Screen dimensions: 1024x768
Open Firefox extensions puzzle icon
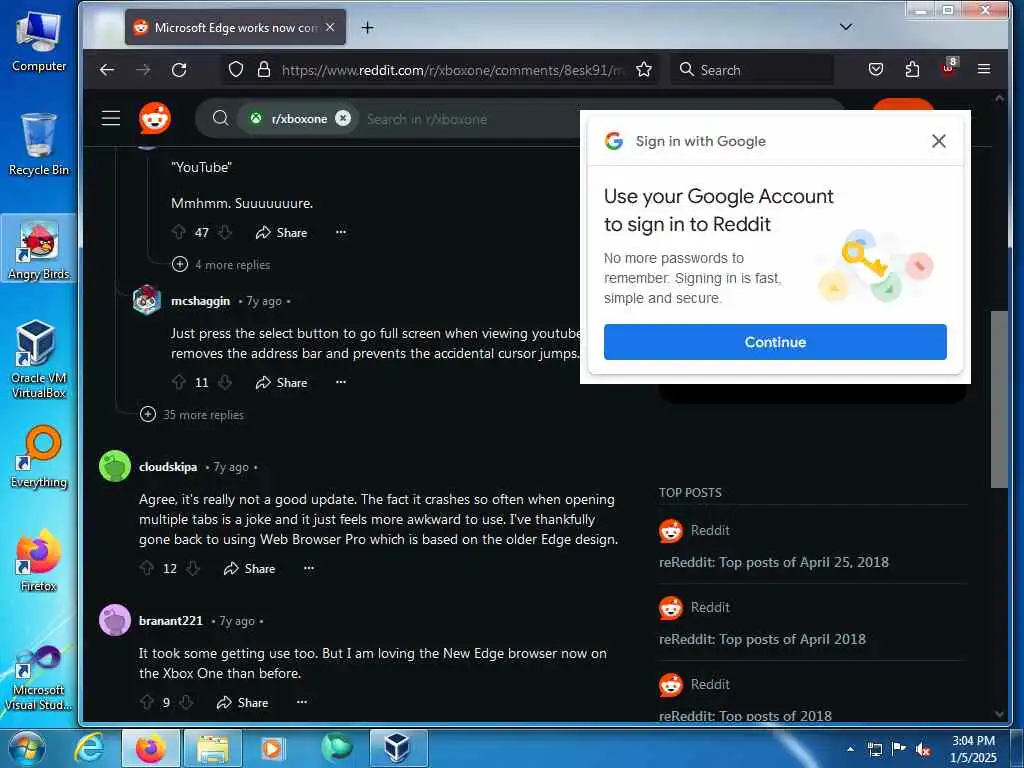tap(912, 69)
